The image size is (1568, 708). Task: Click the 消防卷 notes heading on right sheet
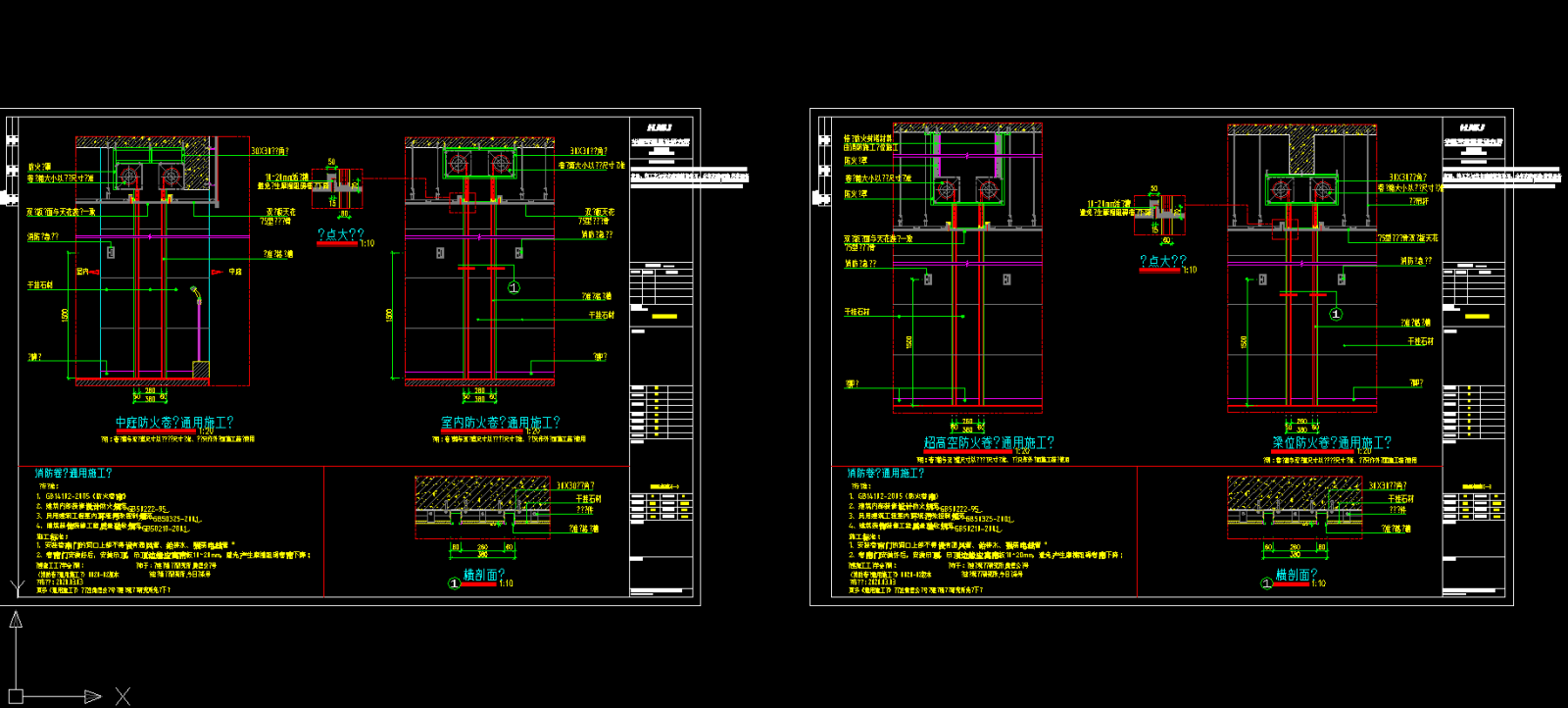point(886,474)
